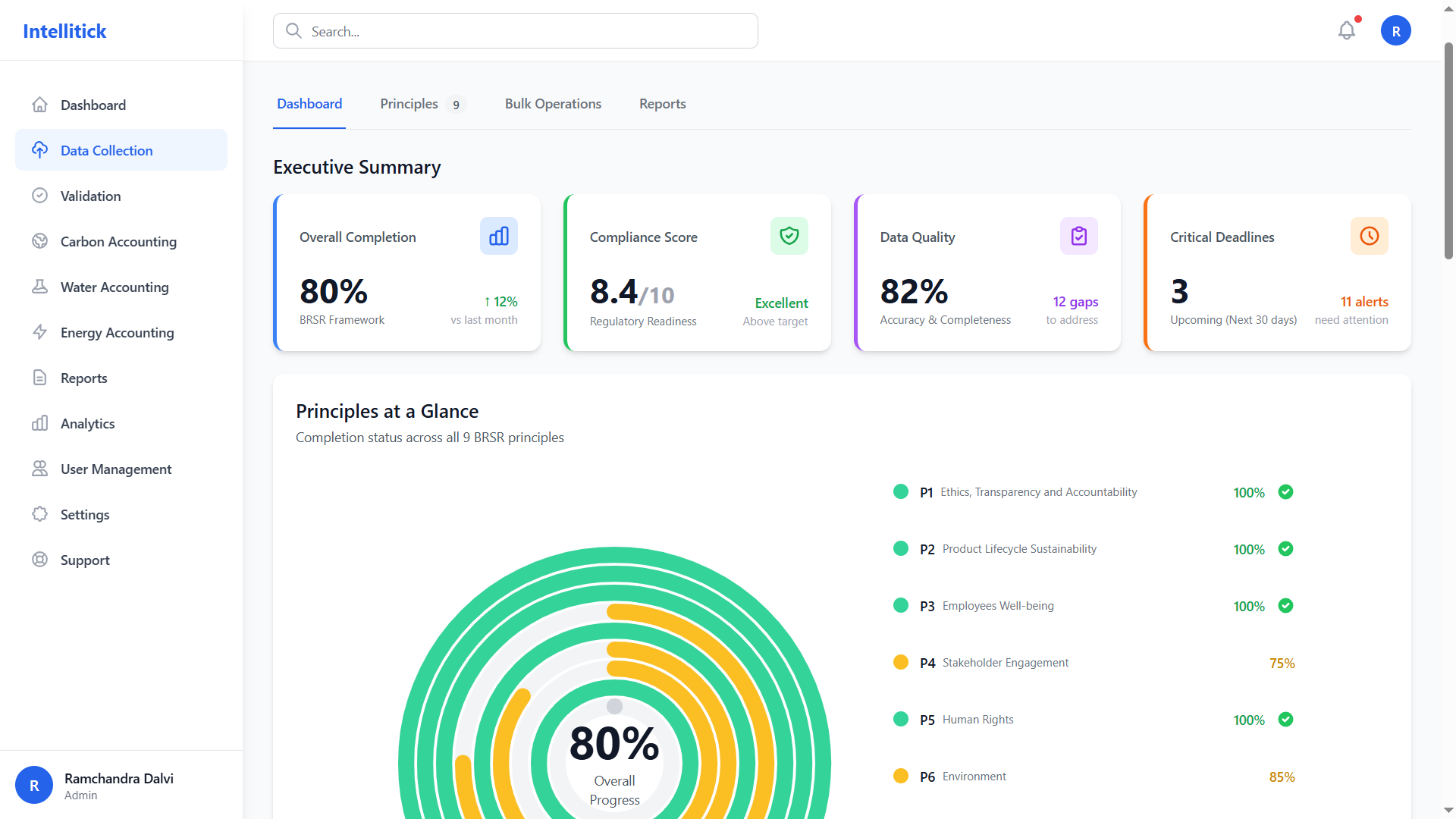Switch to the Bulk Operations tab

[553, 104]
